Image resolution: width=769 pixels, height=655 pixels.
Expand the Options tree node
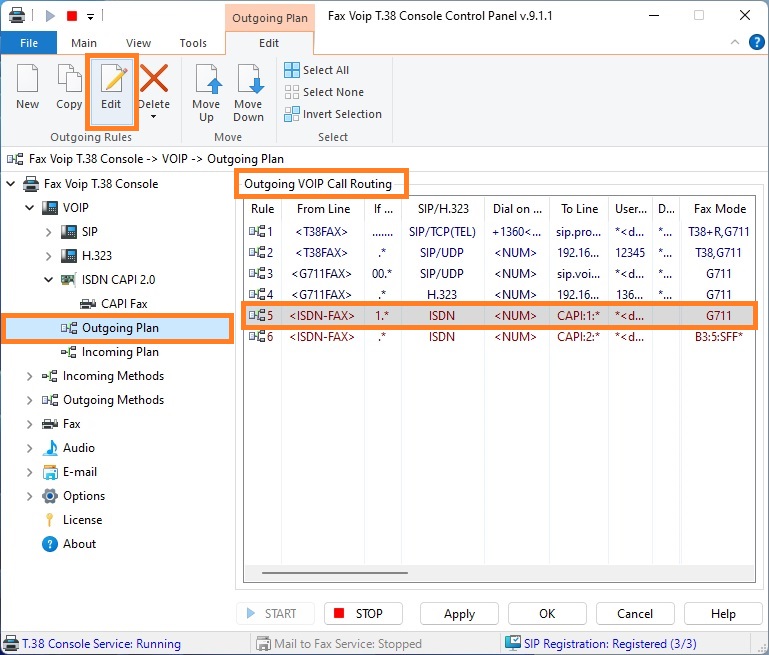point(29,496)
